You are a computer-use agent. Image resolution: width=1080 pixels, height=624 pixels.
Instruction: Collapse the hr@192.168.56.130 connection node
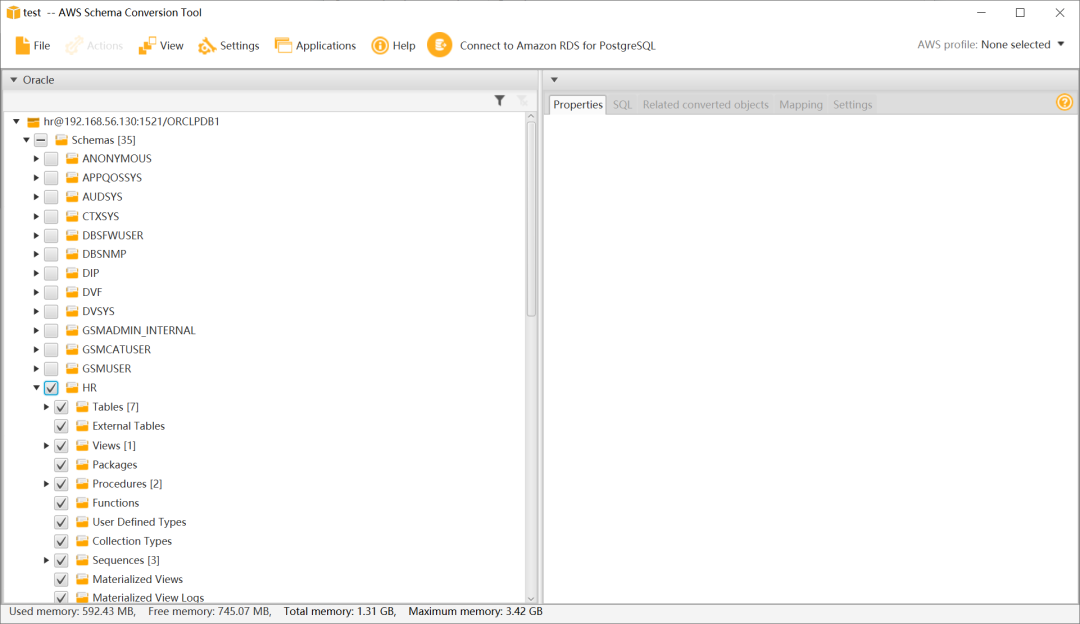pos(17,122)
